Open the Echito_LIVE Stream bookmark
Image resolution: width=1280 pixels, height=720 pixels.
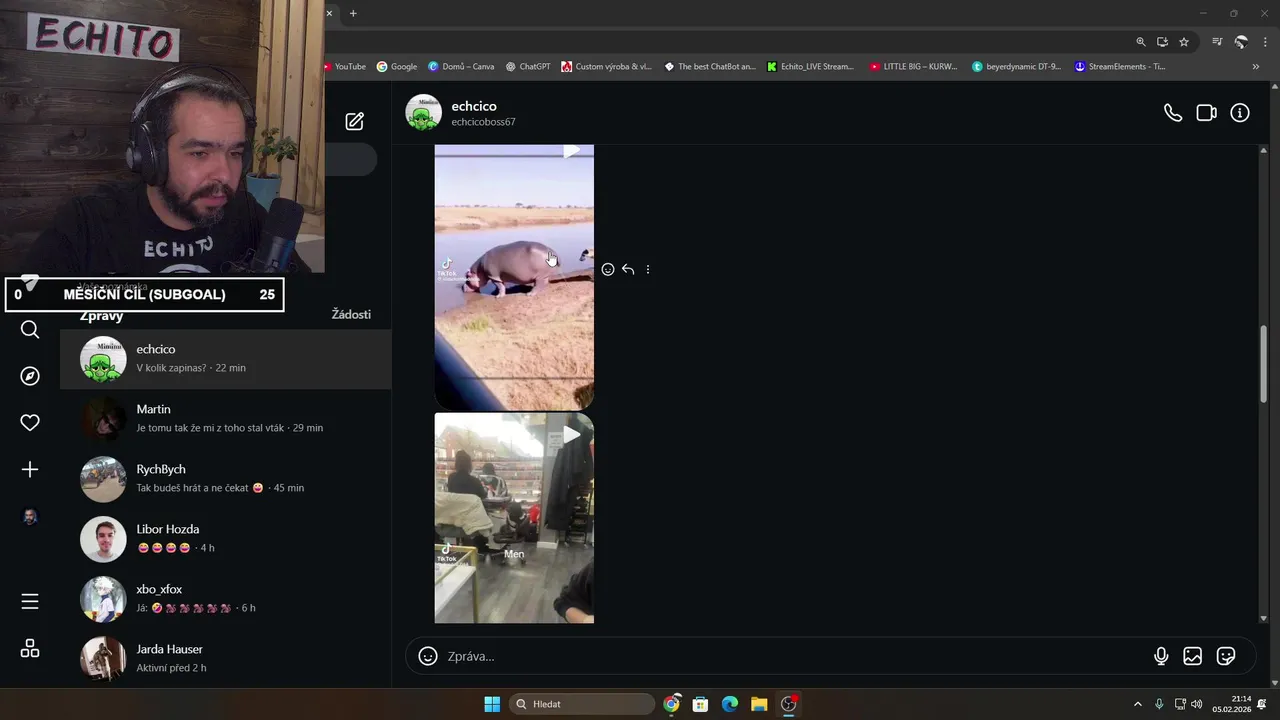click(x=811, y=67)
